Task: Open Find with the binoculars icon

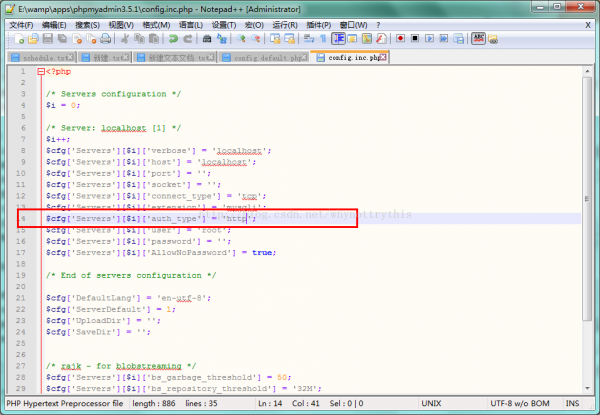Action: click(207, 39)
